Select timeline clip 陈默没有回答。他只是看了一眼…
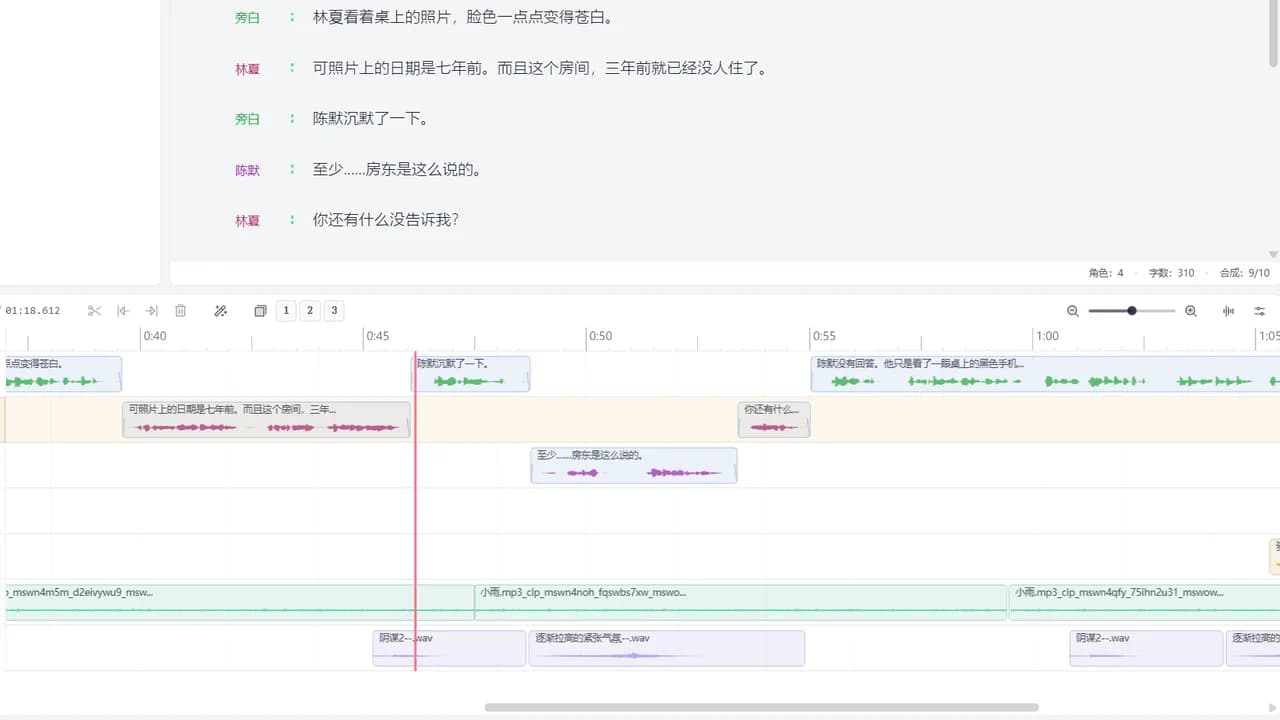Screen dimensions: 1280x720 [x=1045, y=374]
